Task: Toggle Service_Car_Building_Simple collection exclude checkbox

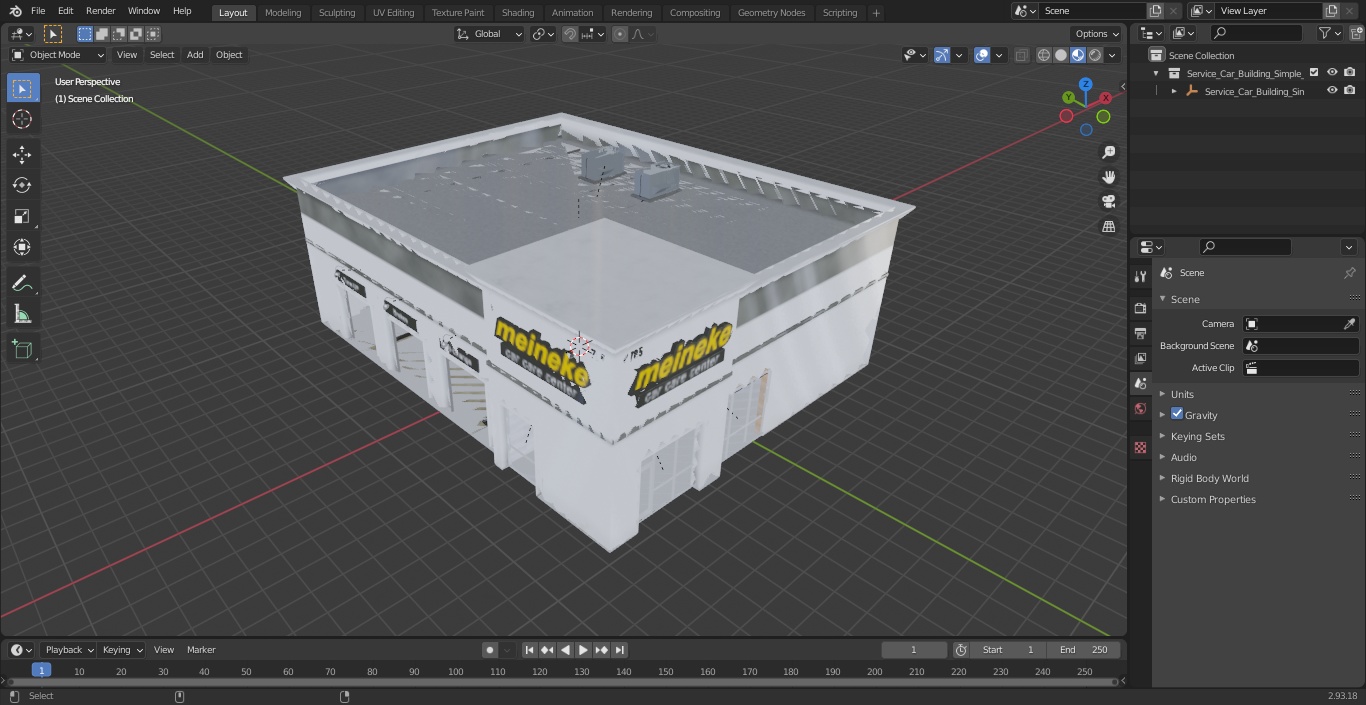Action: [1314, 73]
